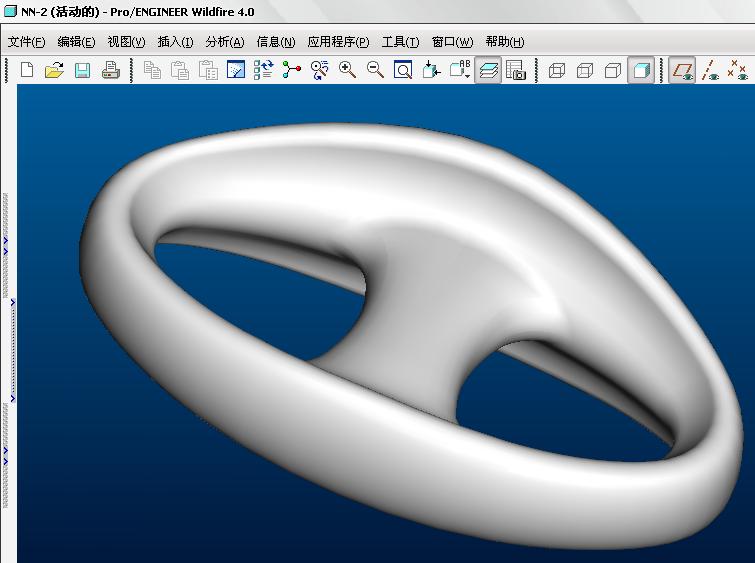Open the 应用程序(P) menu
The height and width of the screenshot is (563, 755).
[x=338, y=42]
